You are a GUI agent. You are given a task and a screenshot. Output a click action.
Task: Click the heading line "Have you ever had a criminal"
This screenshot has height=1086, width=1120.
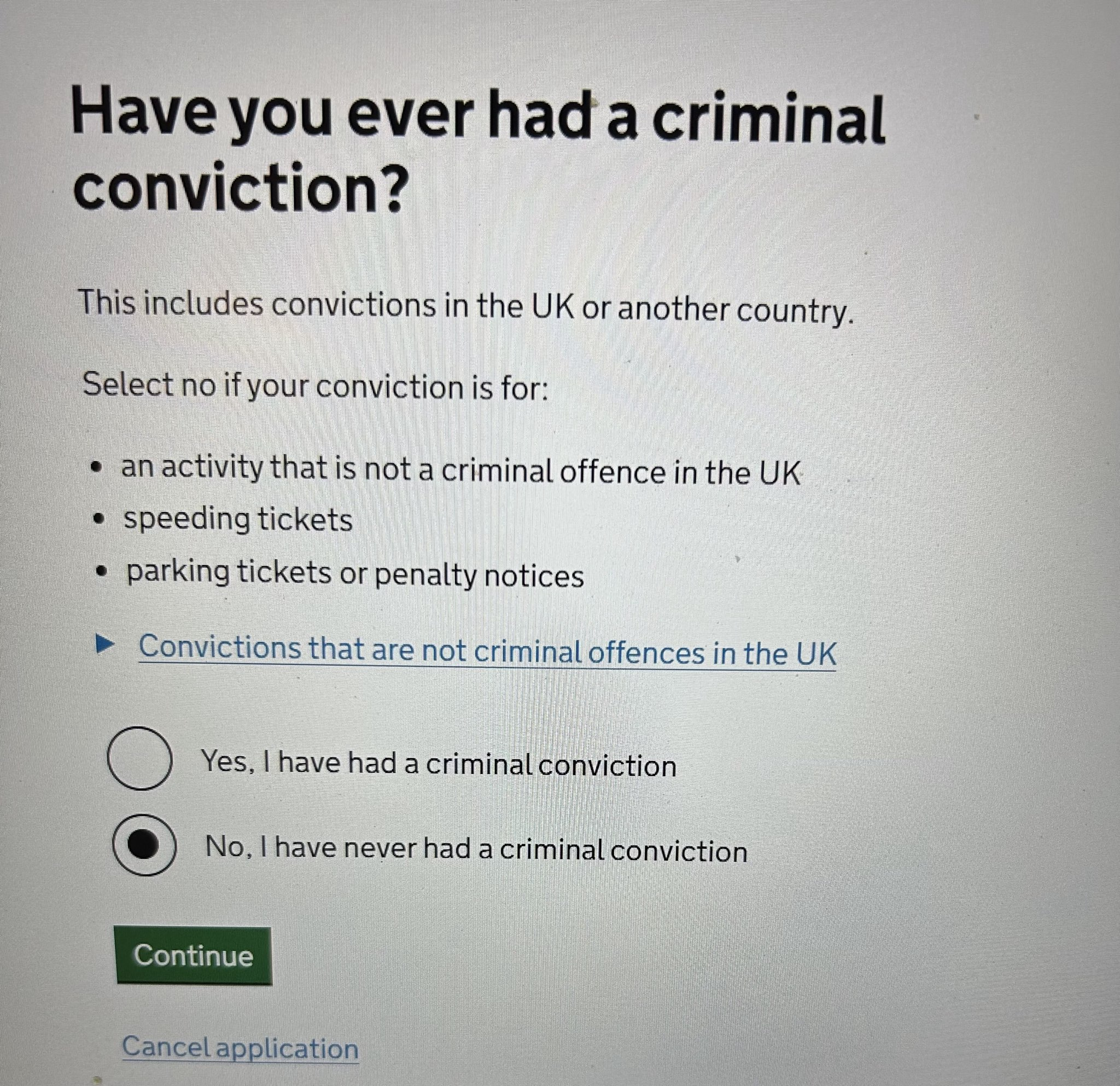pos(478,117)
